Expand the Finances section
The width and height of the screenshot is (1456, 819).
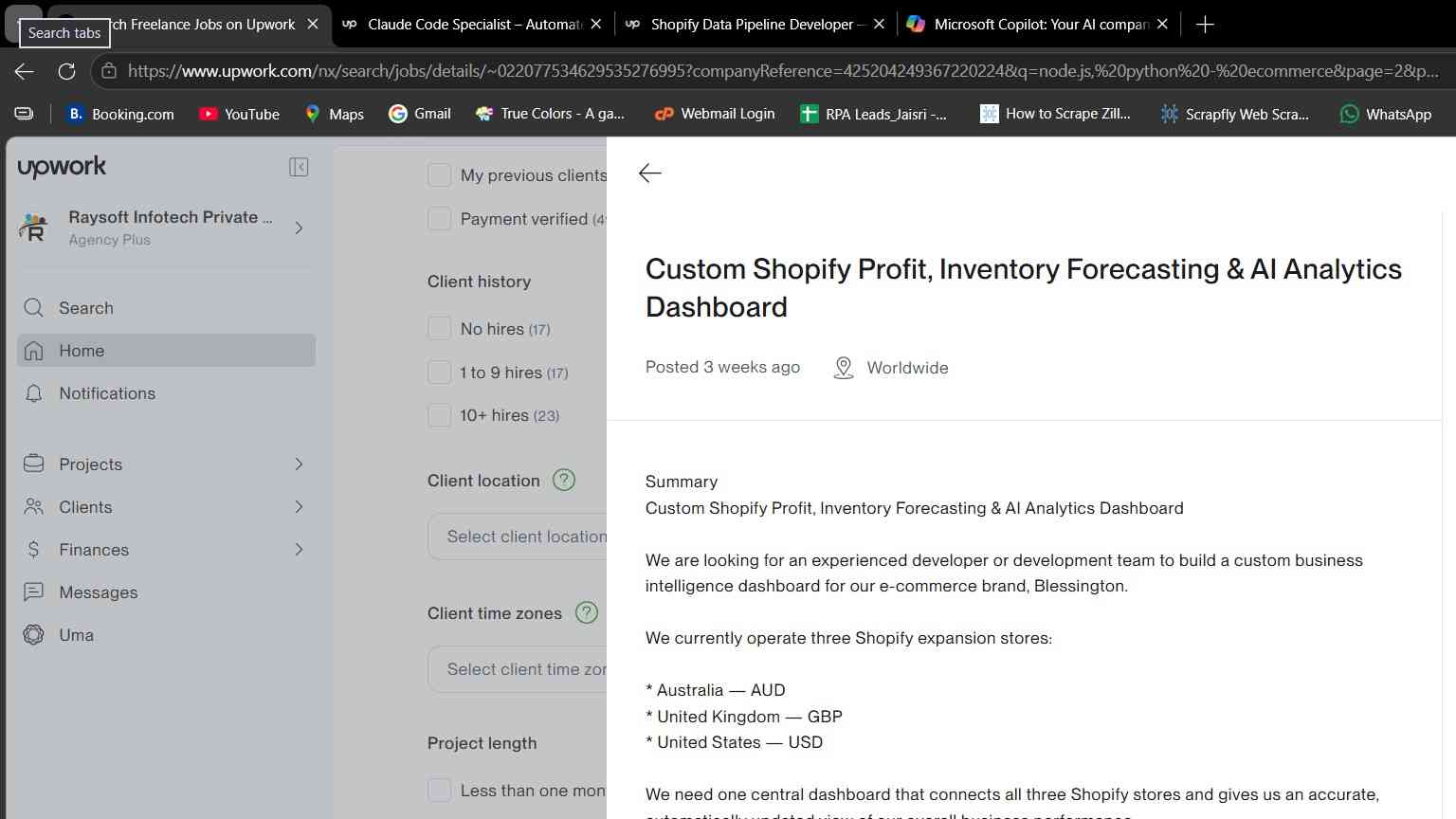[x=166, y=550]
